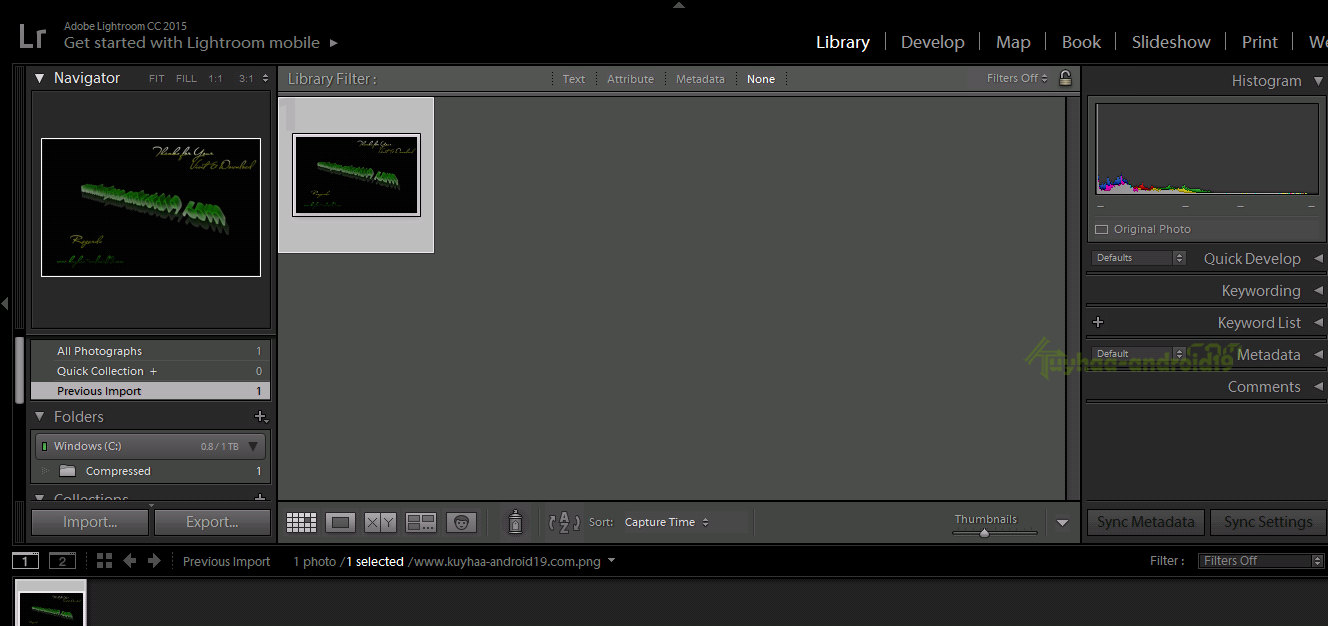The image size is (1328, 626).
Task: Open filmstrip source path dropdown arrow
Action: pyautogui.click(x=611, y=561)
